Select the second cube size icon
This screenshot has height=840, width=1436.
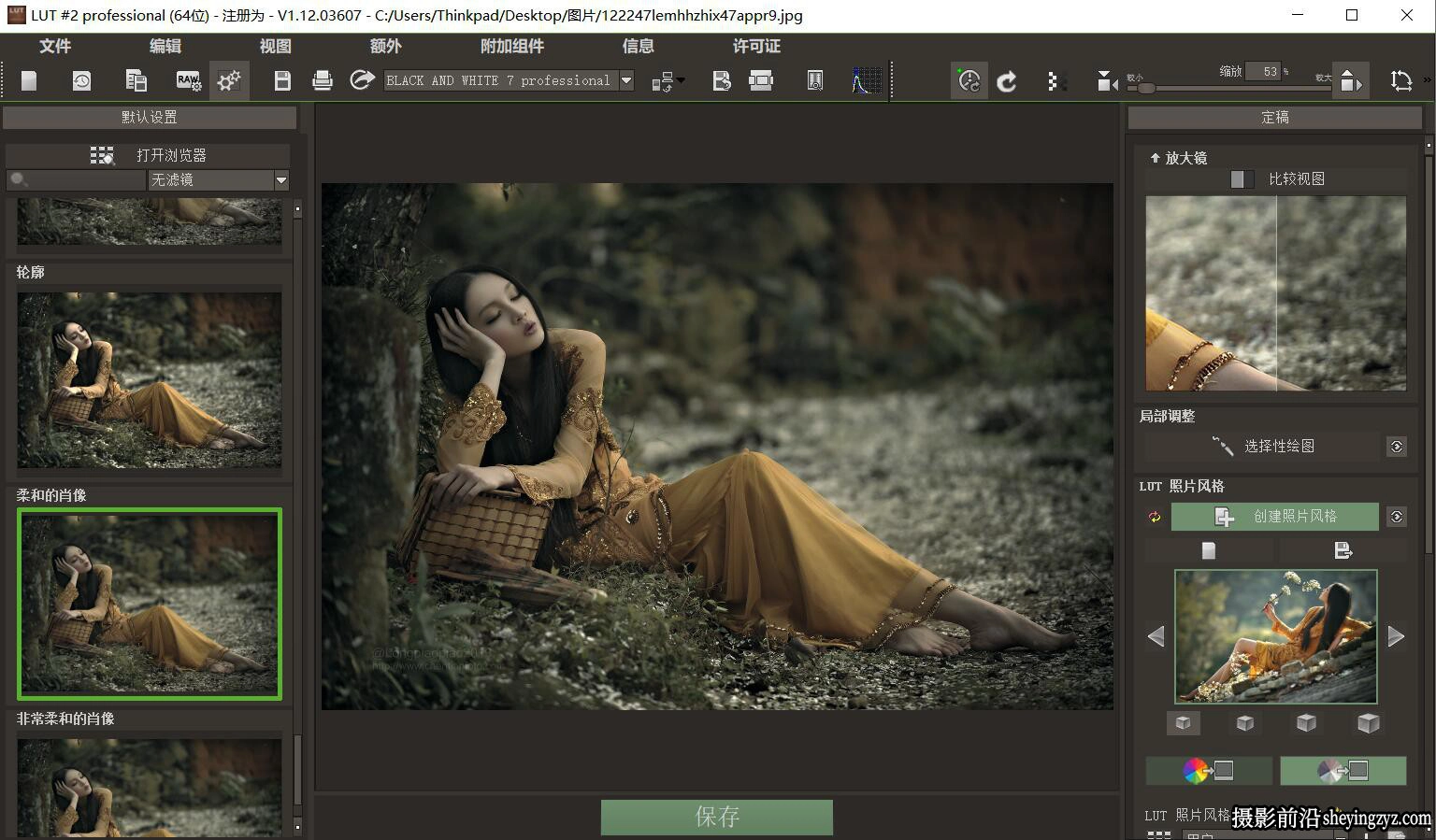point(1244,722)
